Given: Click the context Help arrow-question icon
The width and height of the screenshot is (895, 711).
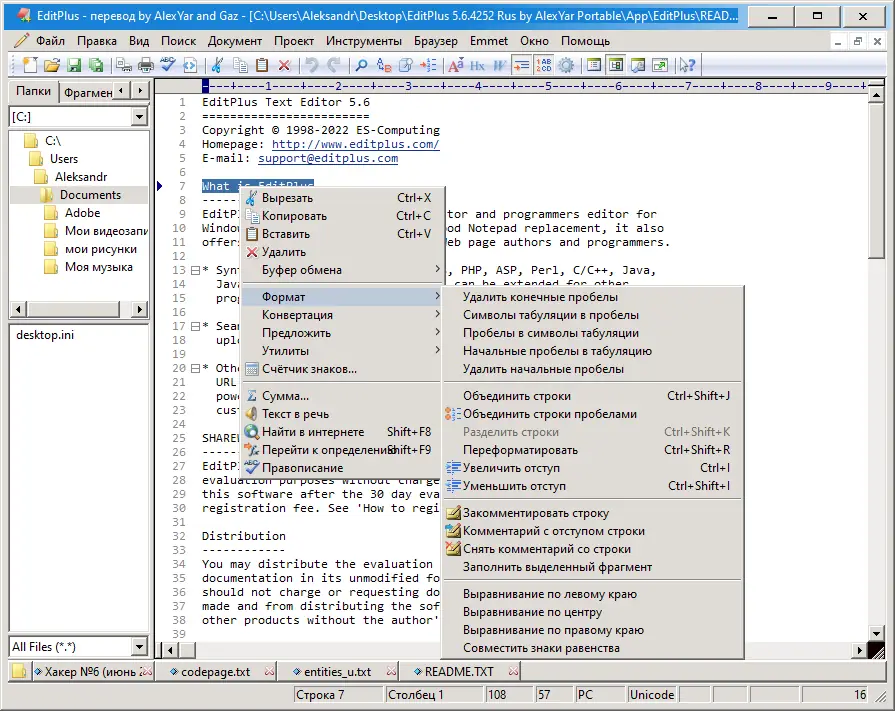Looking at the screenshot, I should [686, 65].
